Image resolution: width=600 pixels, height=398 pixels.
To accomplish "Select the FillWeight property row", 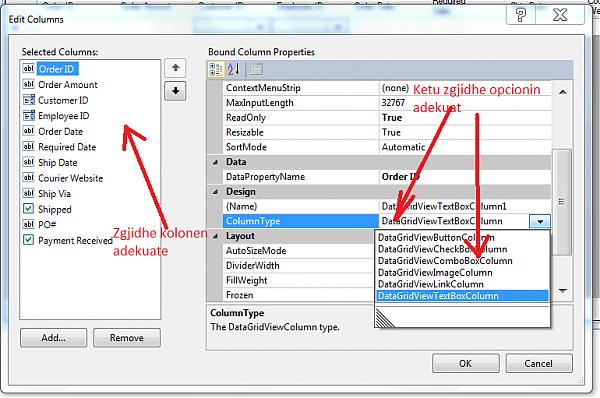I will 298,281.
